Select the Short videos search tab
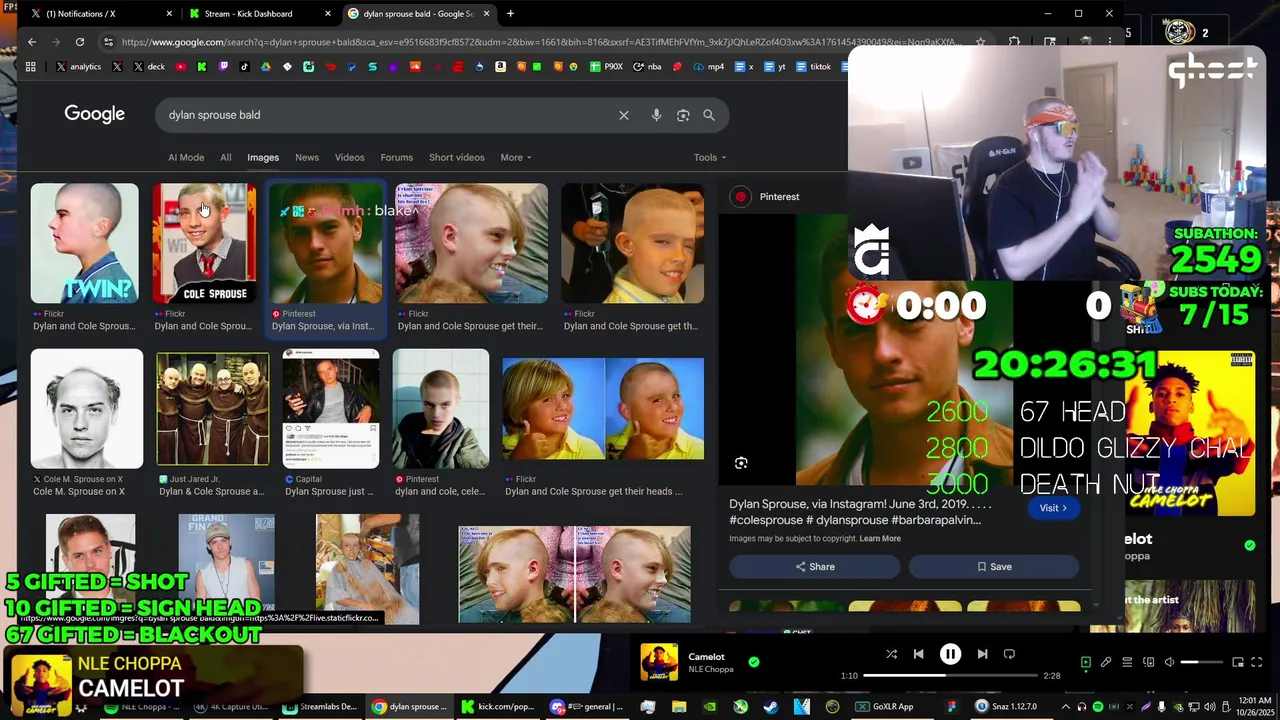 click(x=456, y=157)
